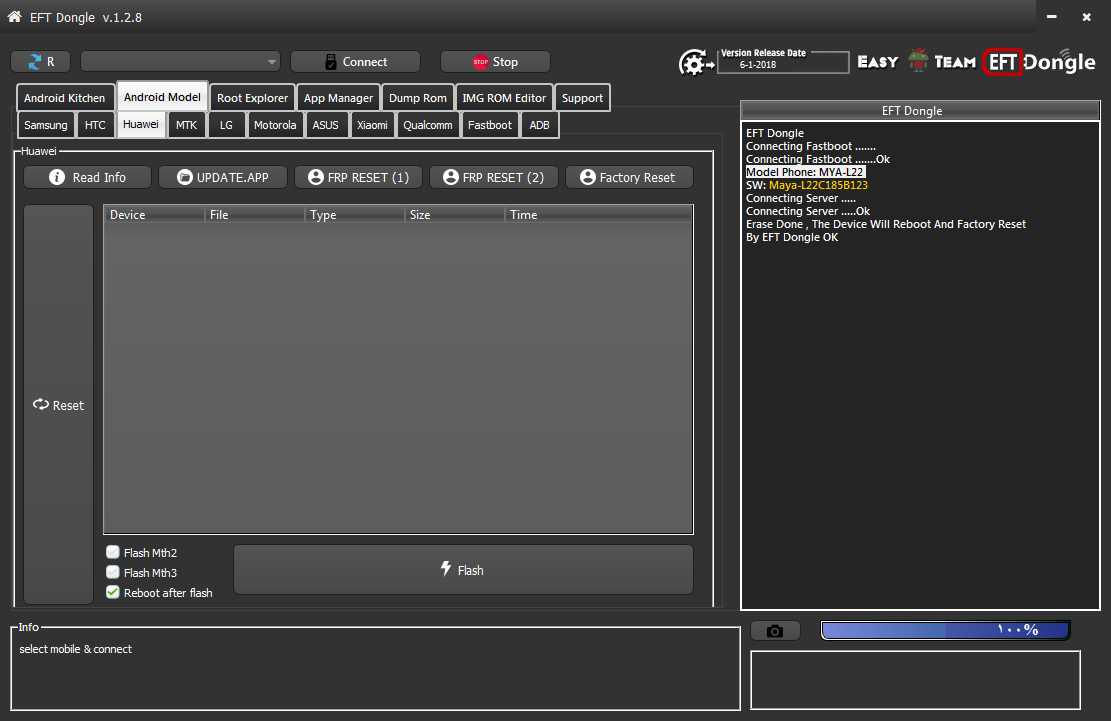Image resolution: width=1111 pixels, height=721 pixels.
Task: Click the File column header
Action: point(254,215)
